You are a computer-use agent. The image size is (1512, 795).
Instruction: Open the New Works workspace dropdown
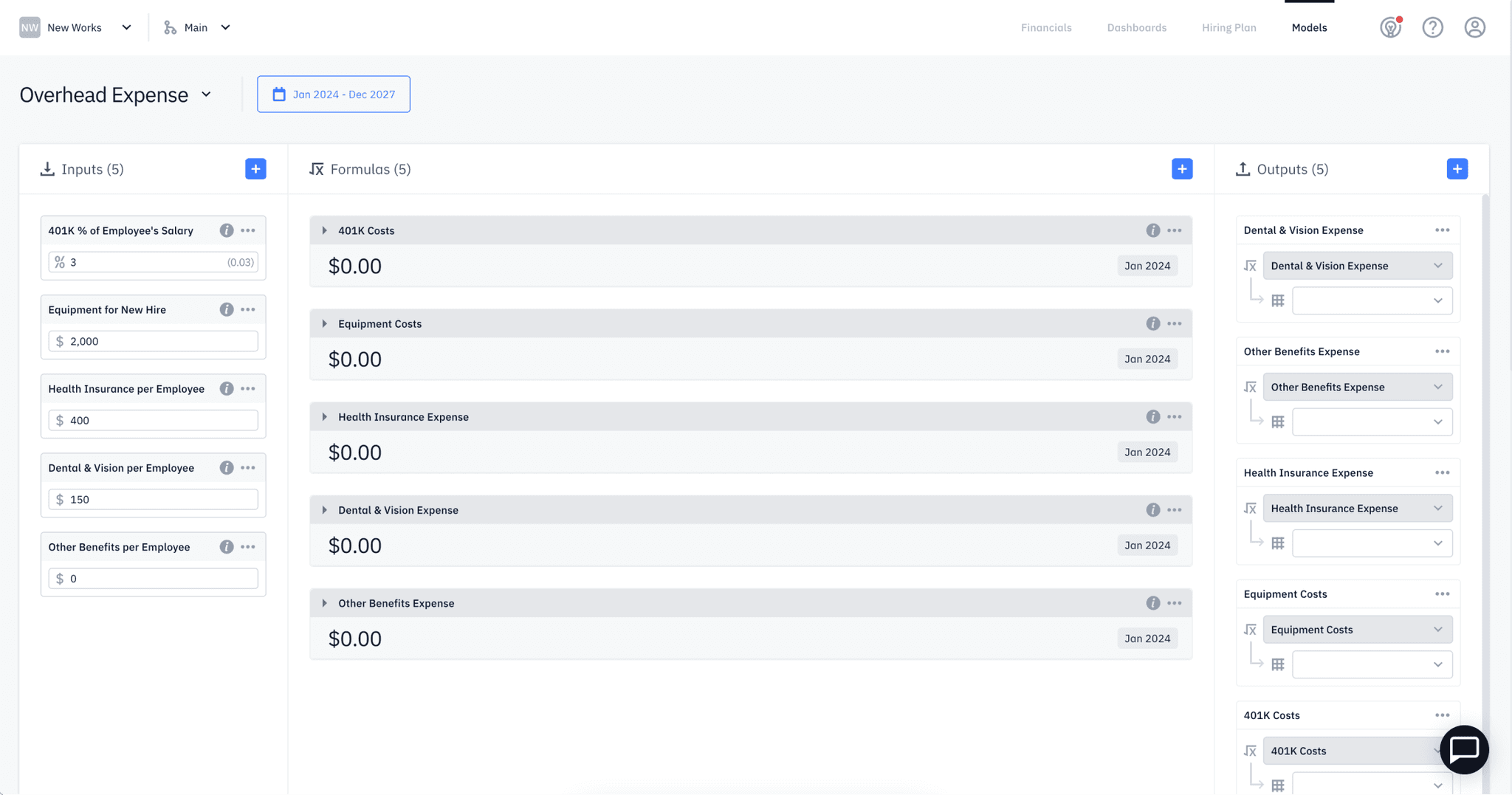pos(75,27)
